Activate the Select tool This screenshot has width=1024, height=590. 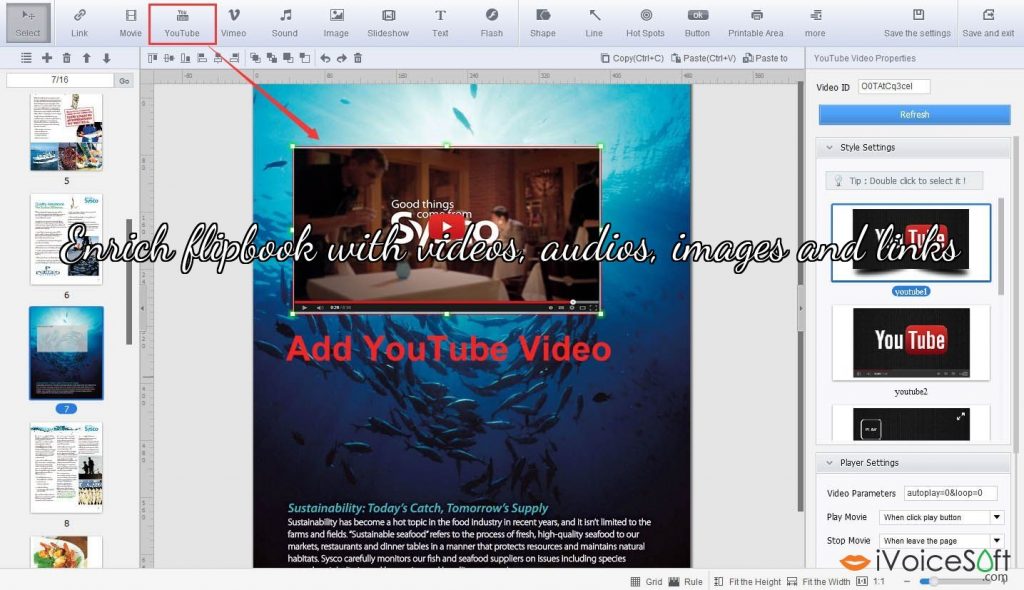27,23
